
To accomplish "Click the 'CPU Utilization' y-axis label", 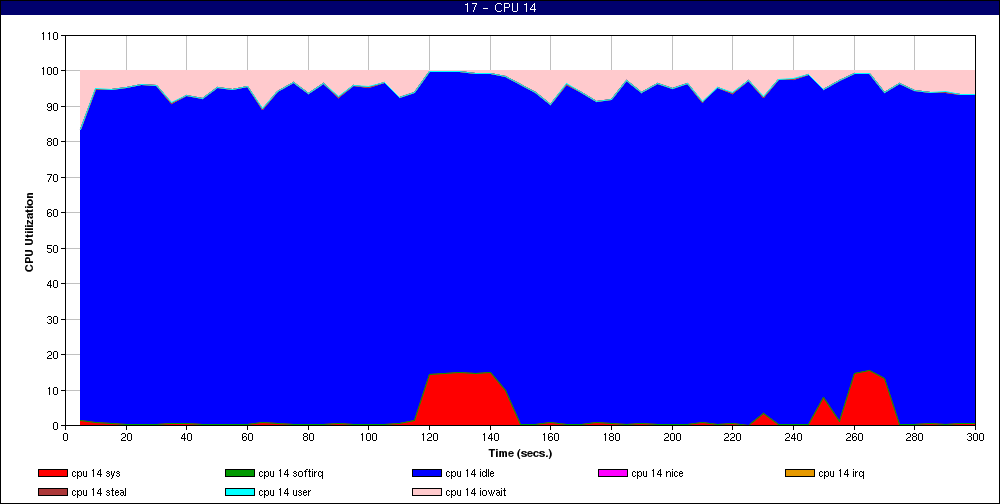I will [x=29, y=232].
